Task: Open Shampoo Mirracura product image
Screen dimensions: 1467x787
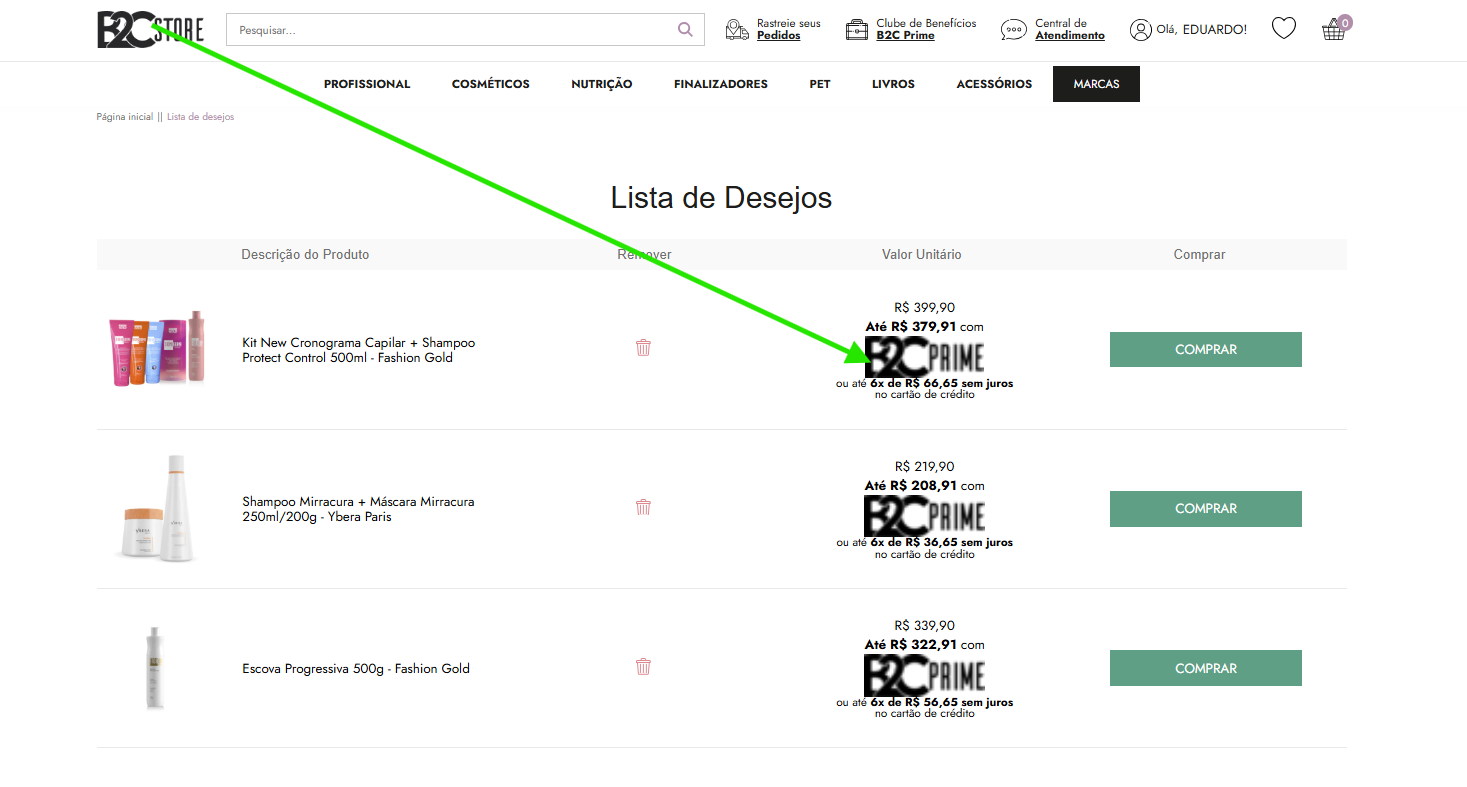Action: point(158,508)
